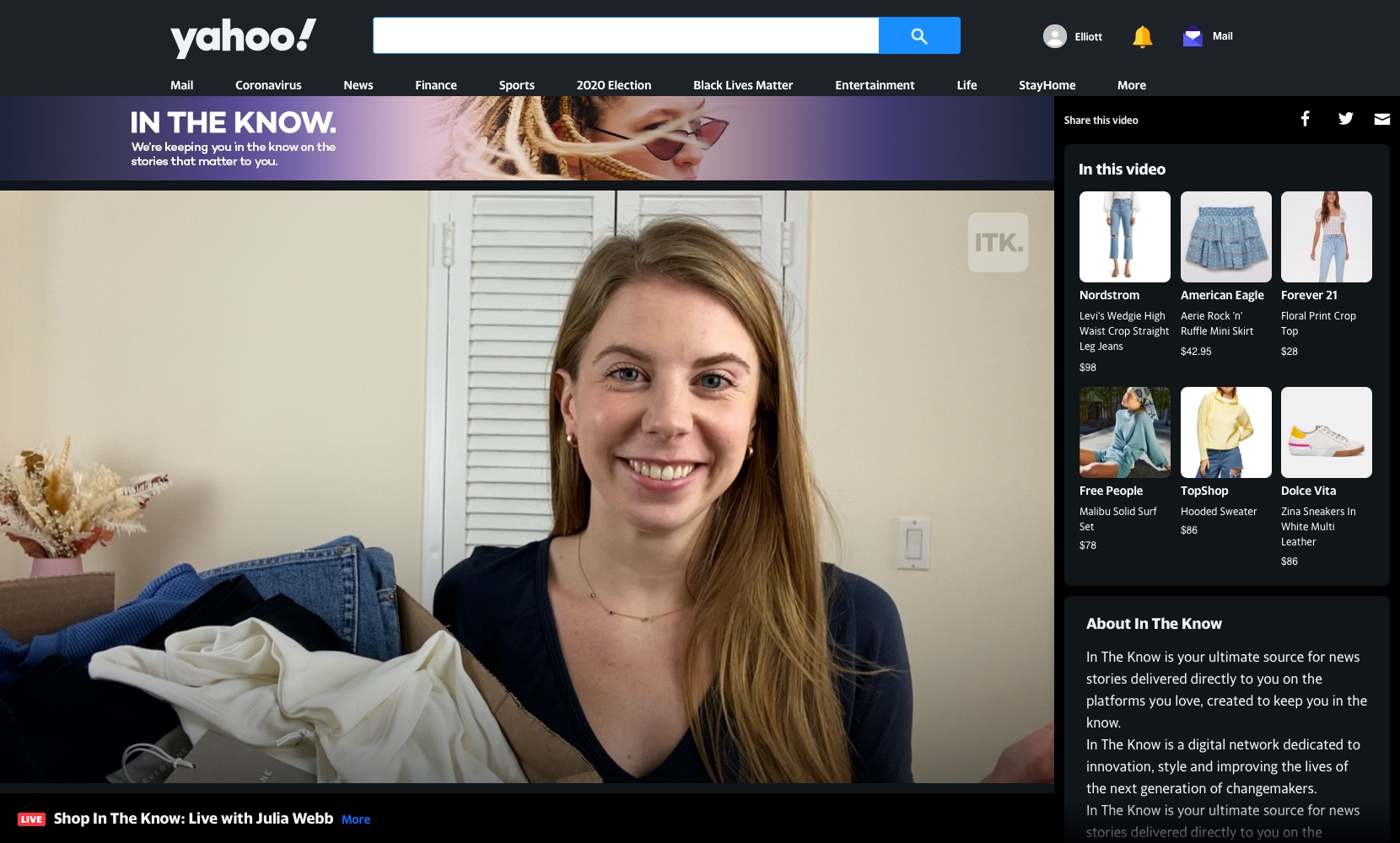The height and width of the screenshot is (843, 1400).
Task: Open notifications bell
Action: point(1143,36)
